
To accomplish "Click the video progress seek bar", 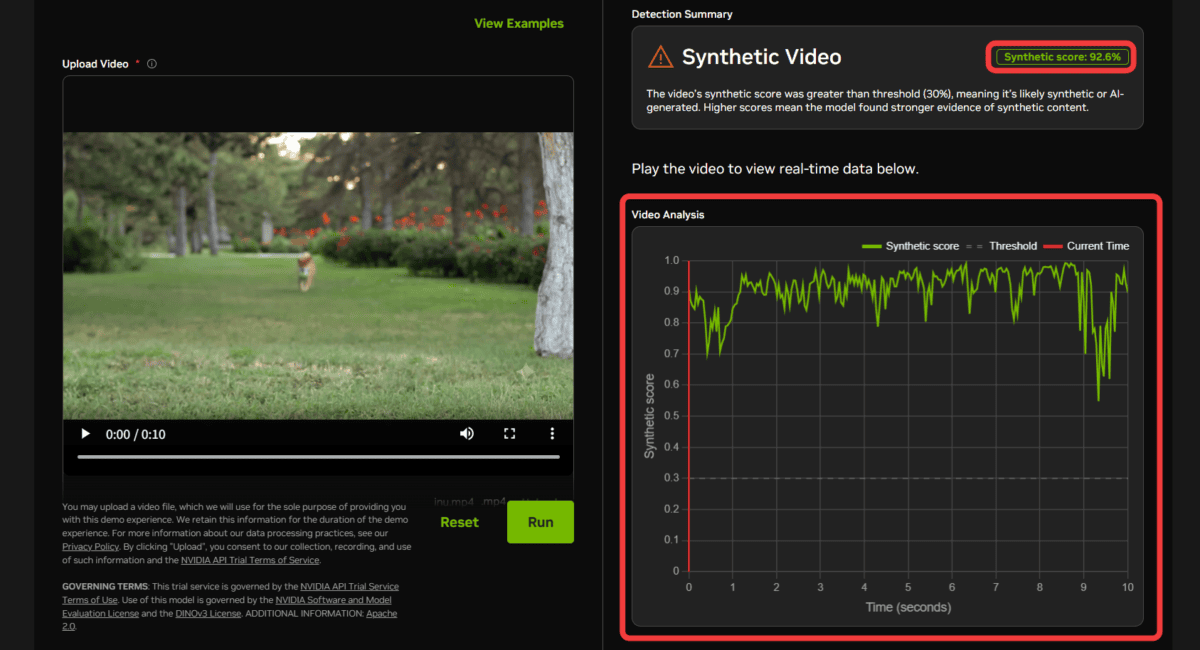I will [x=318, y=457].
